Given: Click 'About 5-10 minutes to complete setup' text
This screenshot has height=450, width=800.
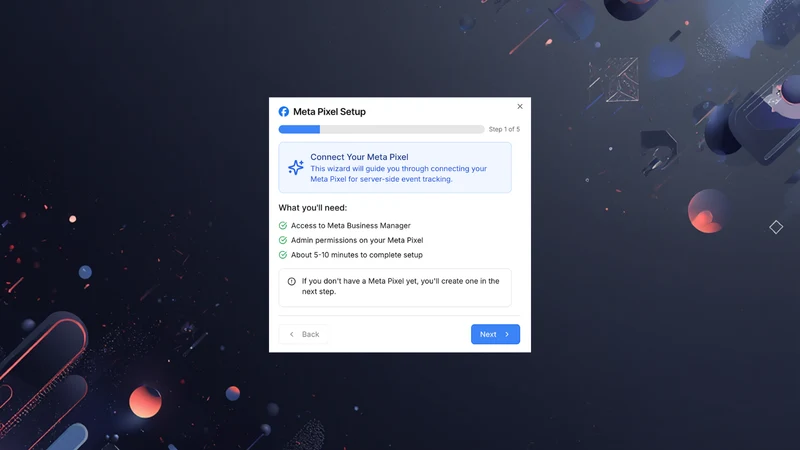Looking at the screenshot, I should pyautogui.click(x=357, y=255).
